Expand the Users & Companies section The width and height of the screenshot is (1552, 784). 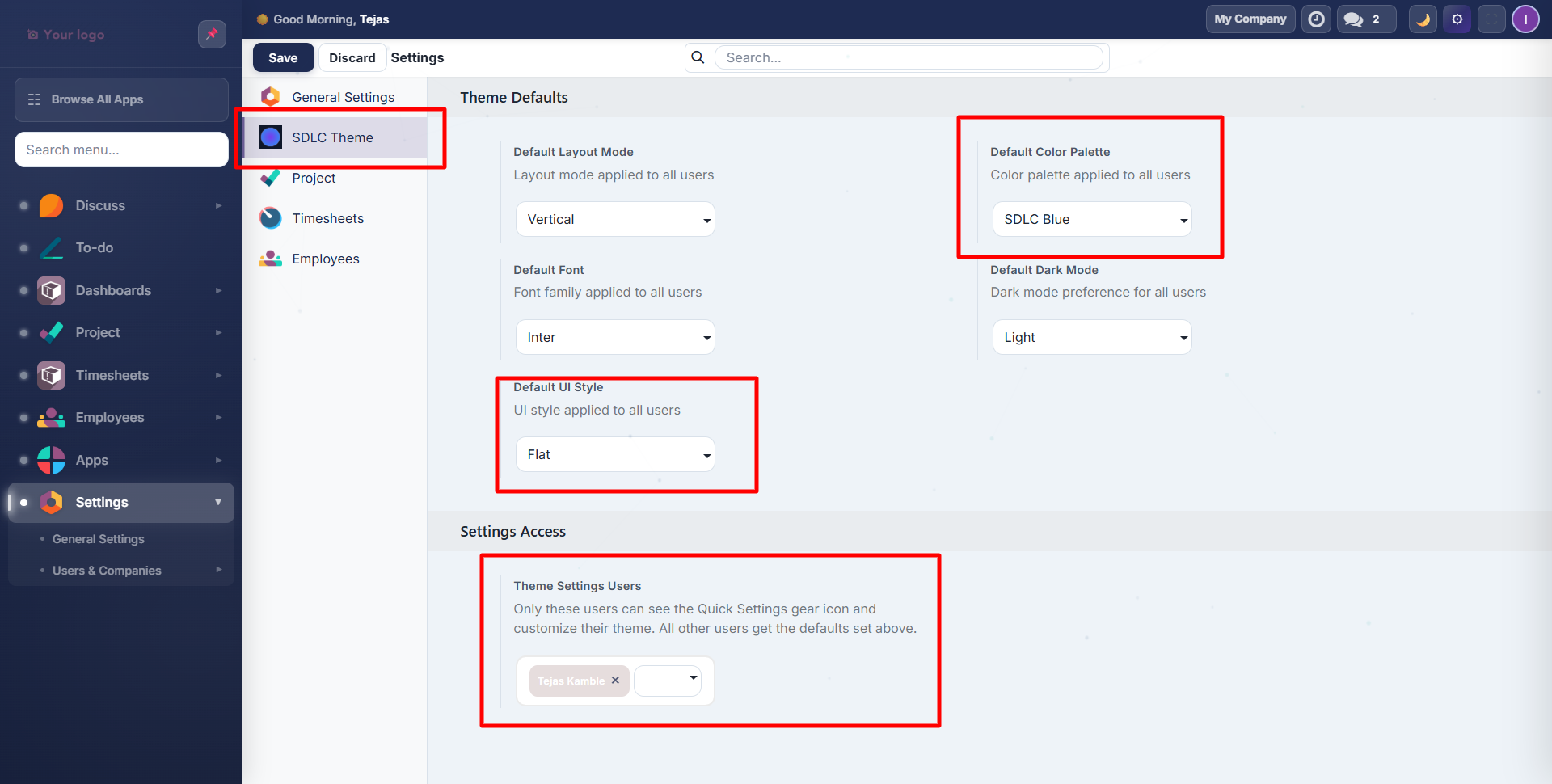coord(106,570)
